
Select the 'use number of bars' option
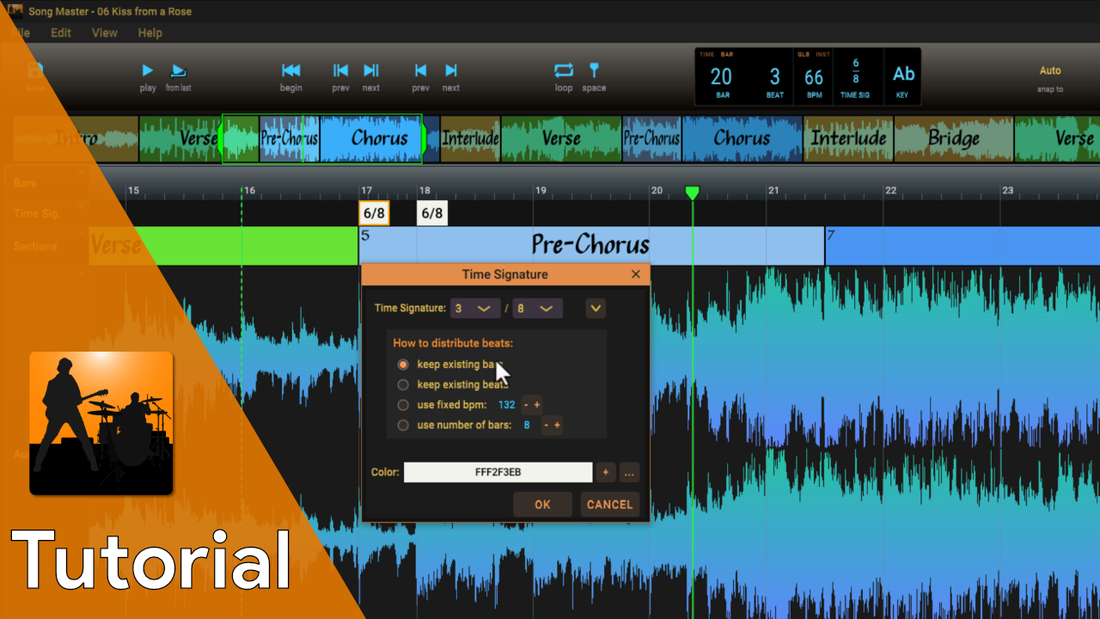click(x=404, y=425)
